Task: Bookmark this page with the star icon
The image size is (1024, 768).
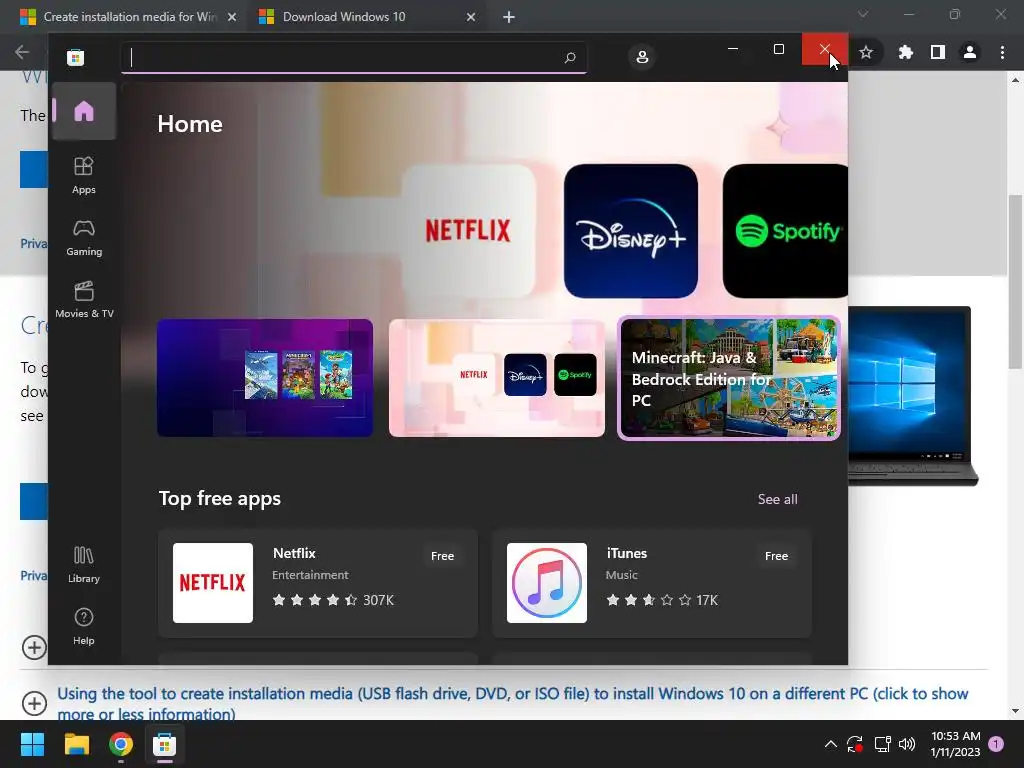Action: point(866,52)
